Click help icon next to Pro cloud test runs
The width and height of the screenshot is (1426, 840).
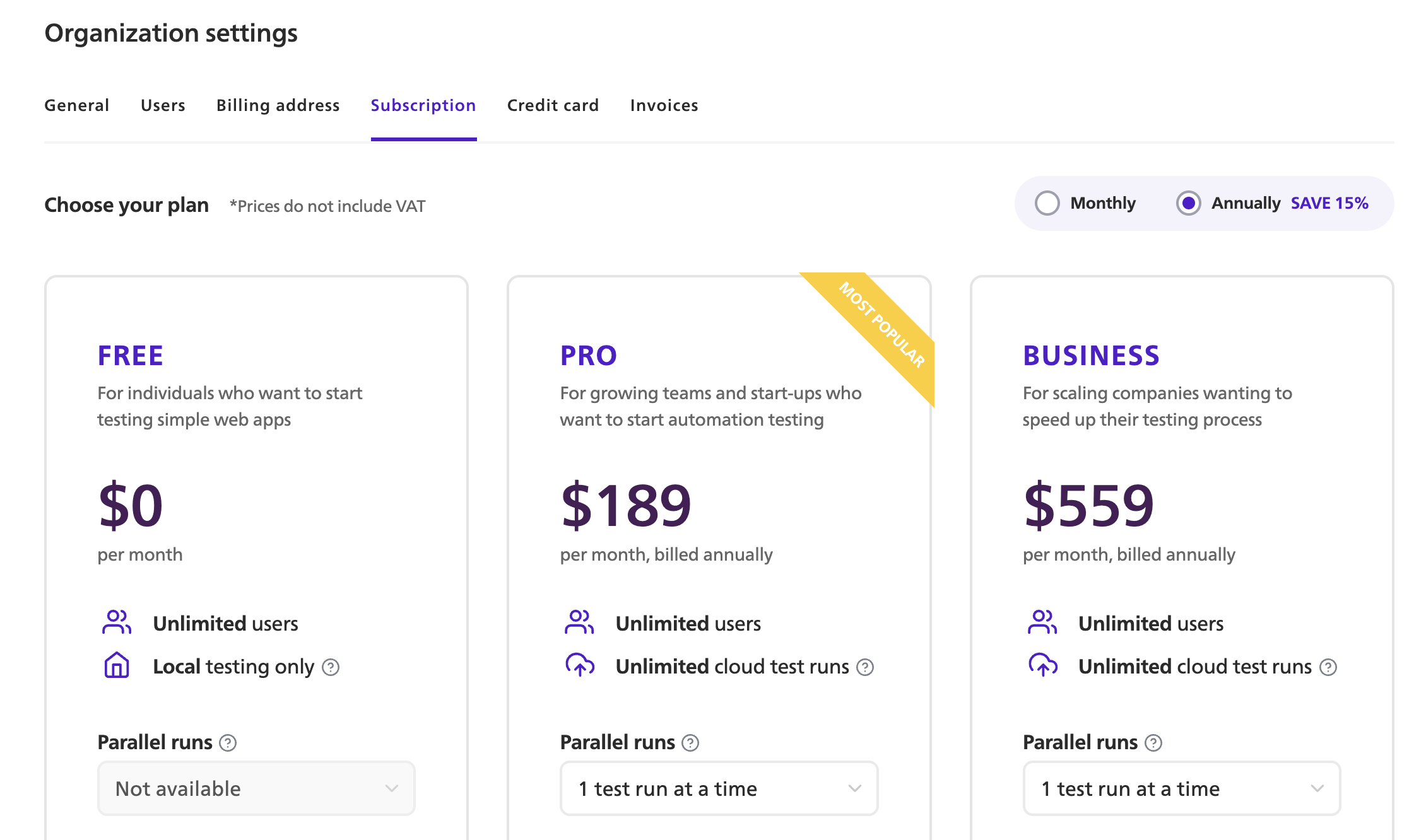[865, 667]
